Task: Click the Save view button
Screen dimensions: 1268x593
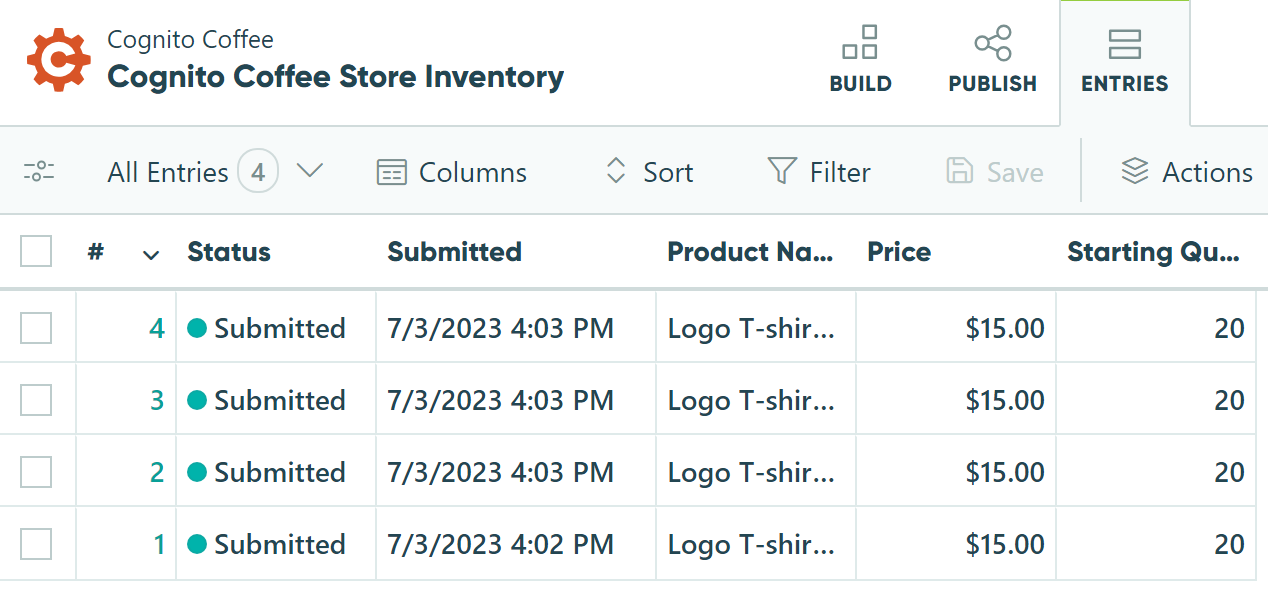Action: [994, 172]
